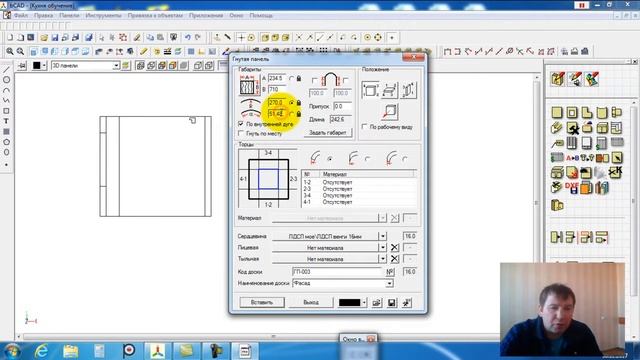Open the color dropdown arrow in dialog bottom

pyautogui.click(x=364, y=302)
